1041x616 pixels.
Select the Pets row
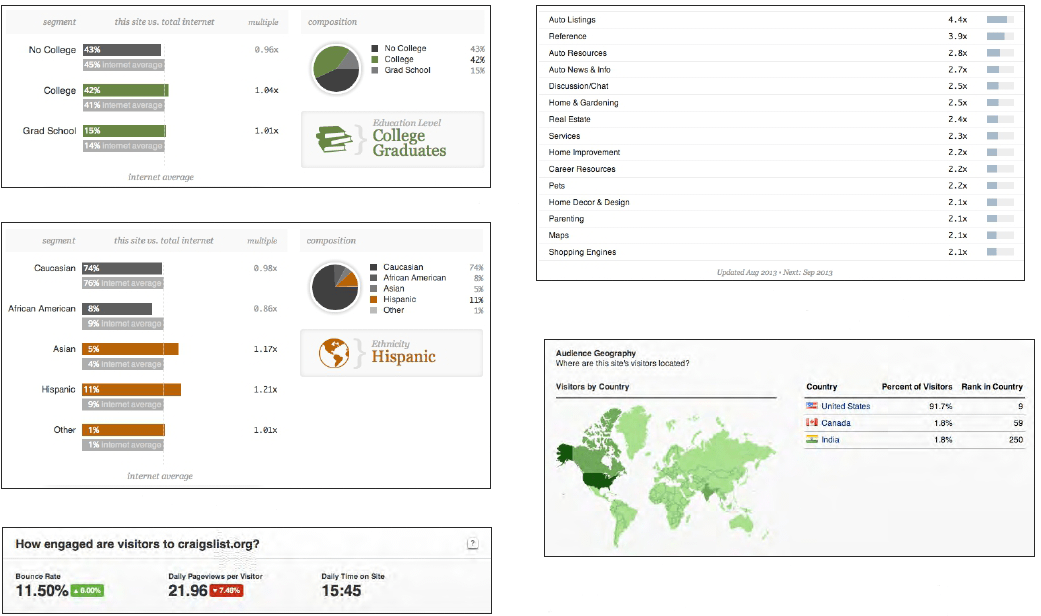[x=781, y=186]
